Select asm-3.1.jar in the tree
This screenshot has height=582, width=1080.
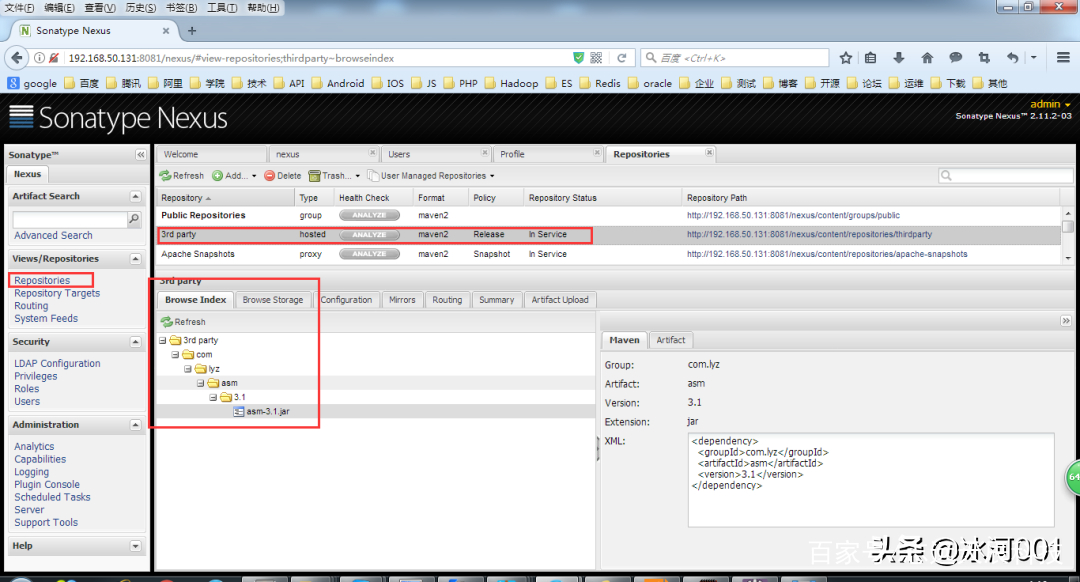click(x=267, y=411)
